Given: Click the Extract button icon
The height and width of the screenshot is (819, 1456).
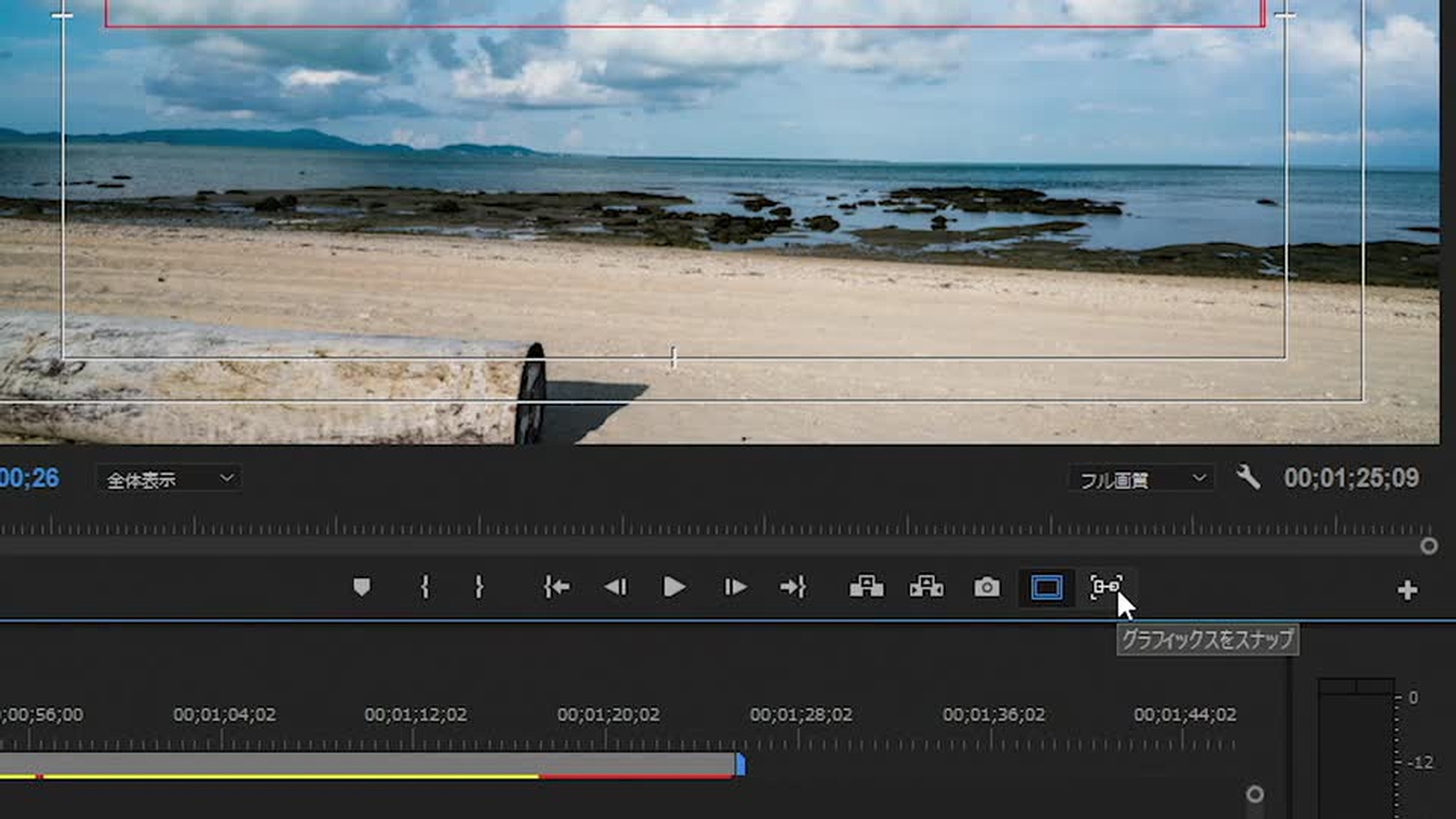Looking at the screenshot, I should coord(927,587).
